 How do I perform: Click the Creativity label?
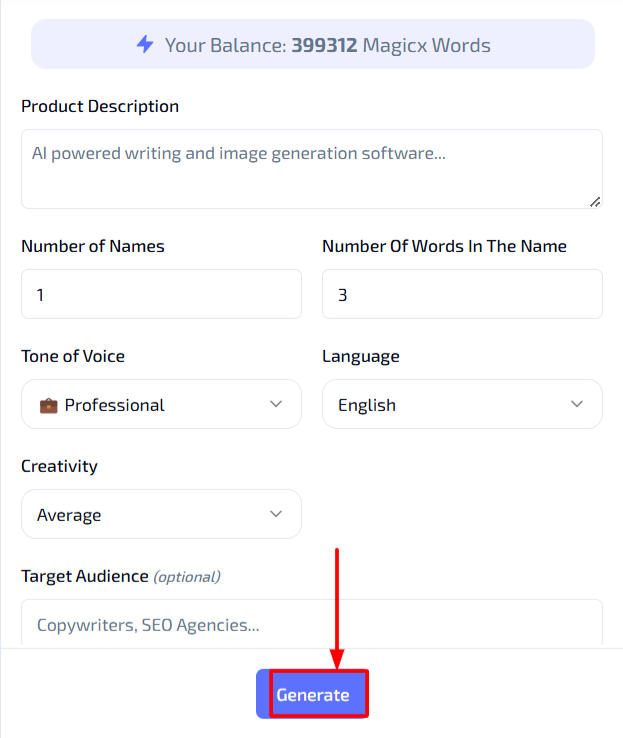tap(59, 466)
